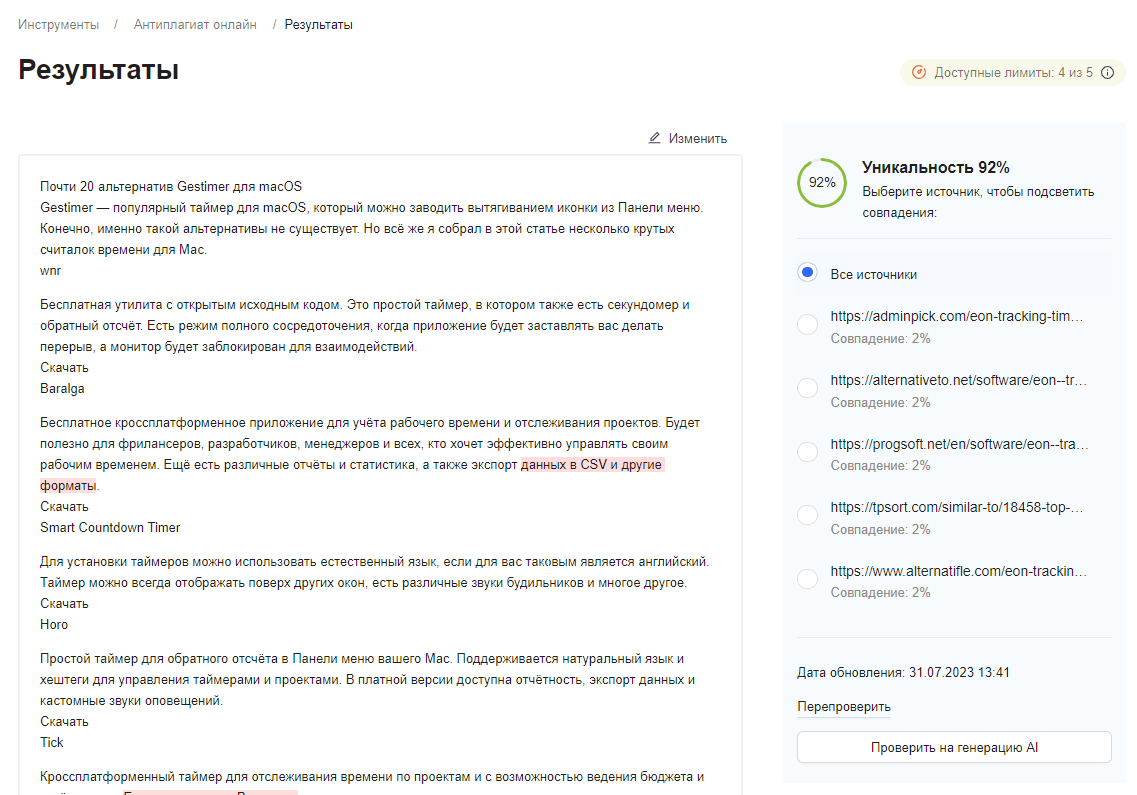Click Скачать line above Tick
The height and width of the screenshot is (795, 1137).
pyautogui.click(x=64, y=722)
